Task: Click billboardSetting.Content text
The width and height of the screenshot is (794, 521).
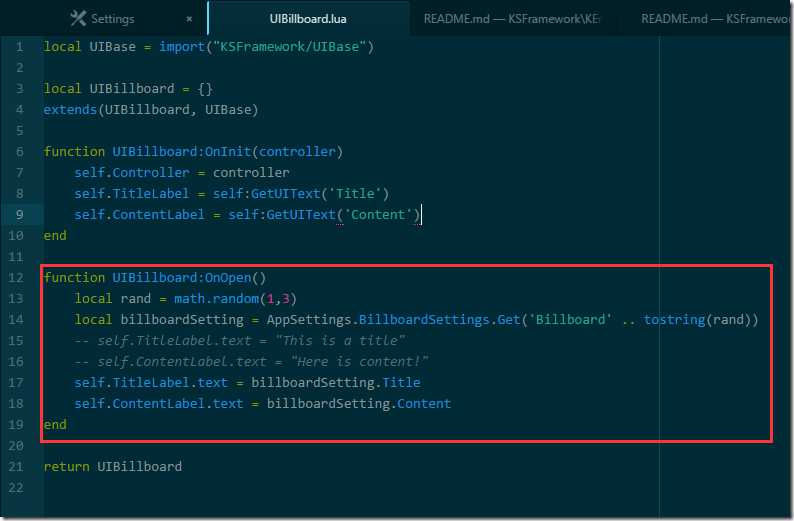Action: pyautogui.click(x=359, y=404)
